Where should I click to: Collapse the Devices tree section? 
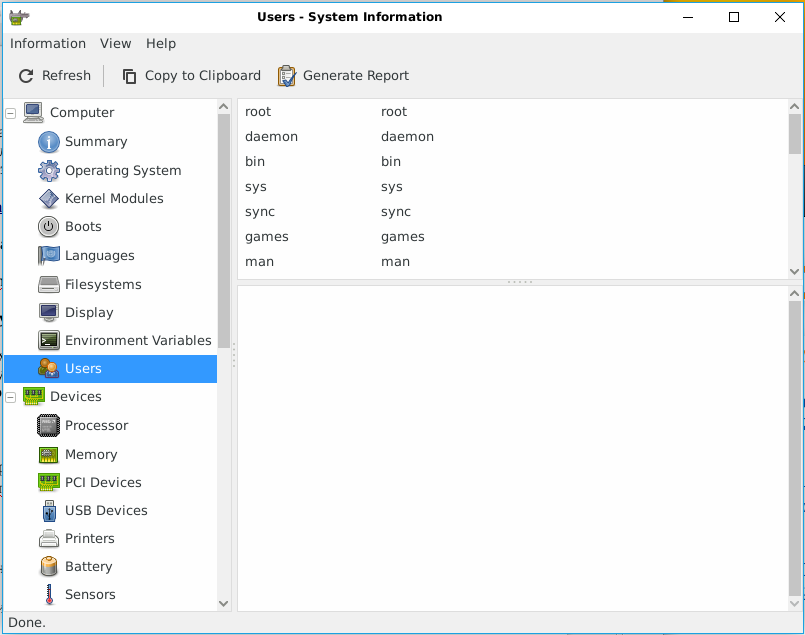click(x=11, y=397)
